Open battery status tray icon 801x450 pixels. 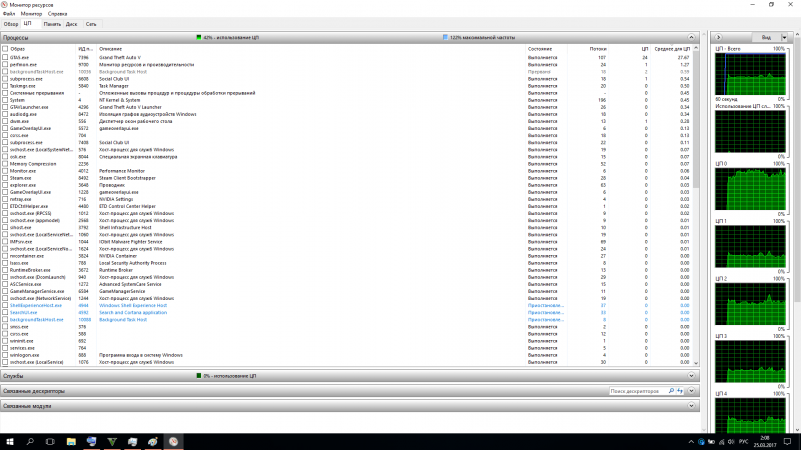click(x=711, y=442)
